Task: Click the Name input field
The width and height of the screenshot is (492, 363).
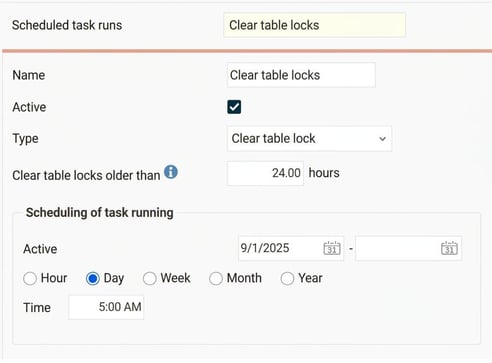Action: click(301, 75)
